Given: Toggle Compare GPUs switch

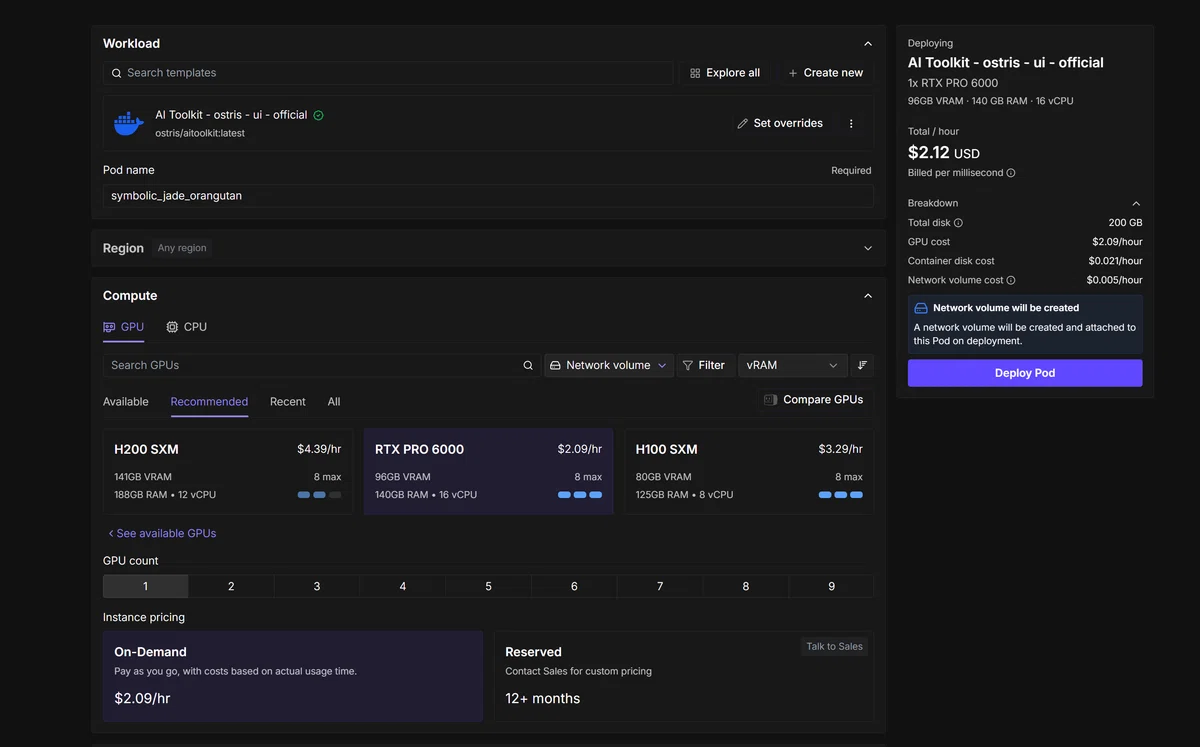Looking at the screenshot, I should [771, 400].
